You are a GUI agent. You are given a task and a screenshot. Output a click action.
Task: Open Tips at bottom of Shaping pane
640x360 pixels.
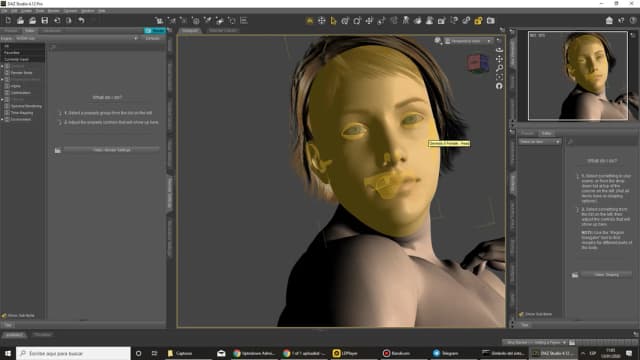[x=524, y=325]
